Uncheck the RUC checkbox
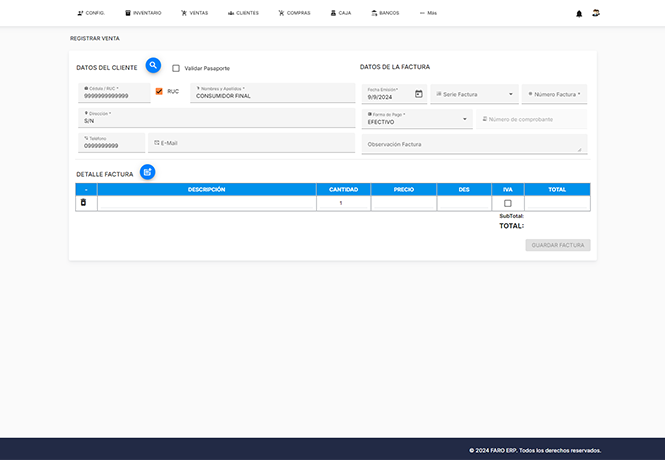 (159, 91)
